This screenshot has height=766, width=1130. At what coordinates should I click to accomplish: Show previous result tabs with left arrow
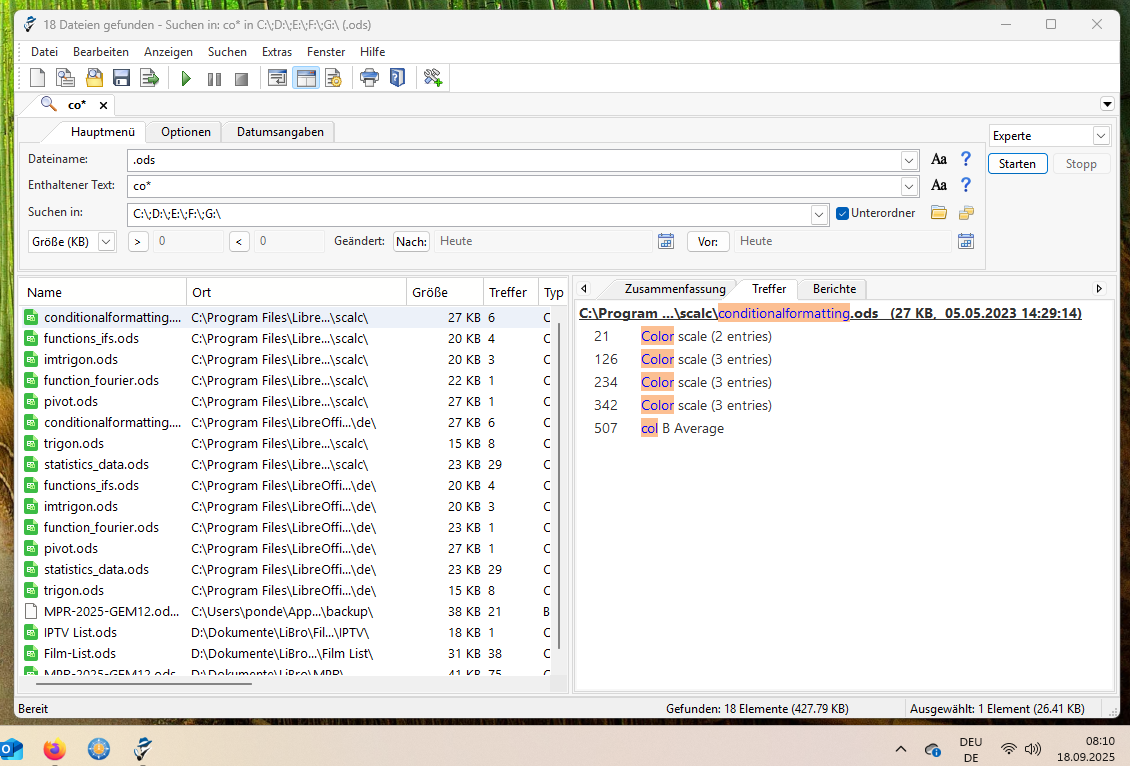click(x=584, y=288)
